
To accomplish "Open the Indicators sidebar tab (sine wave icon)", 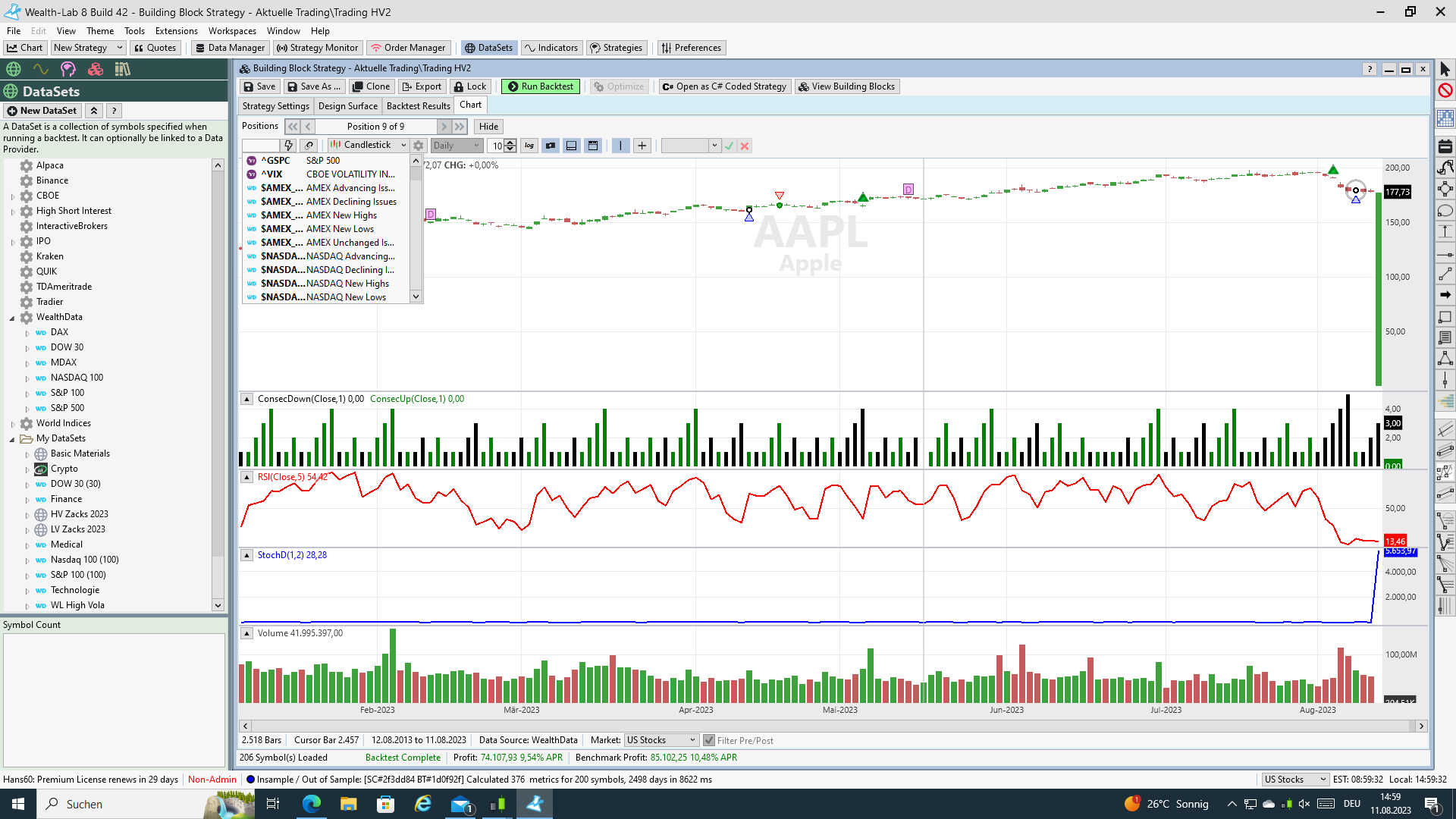I will point(41,69).
